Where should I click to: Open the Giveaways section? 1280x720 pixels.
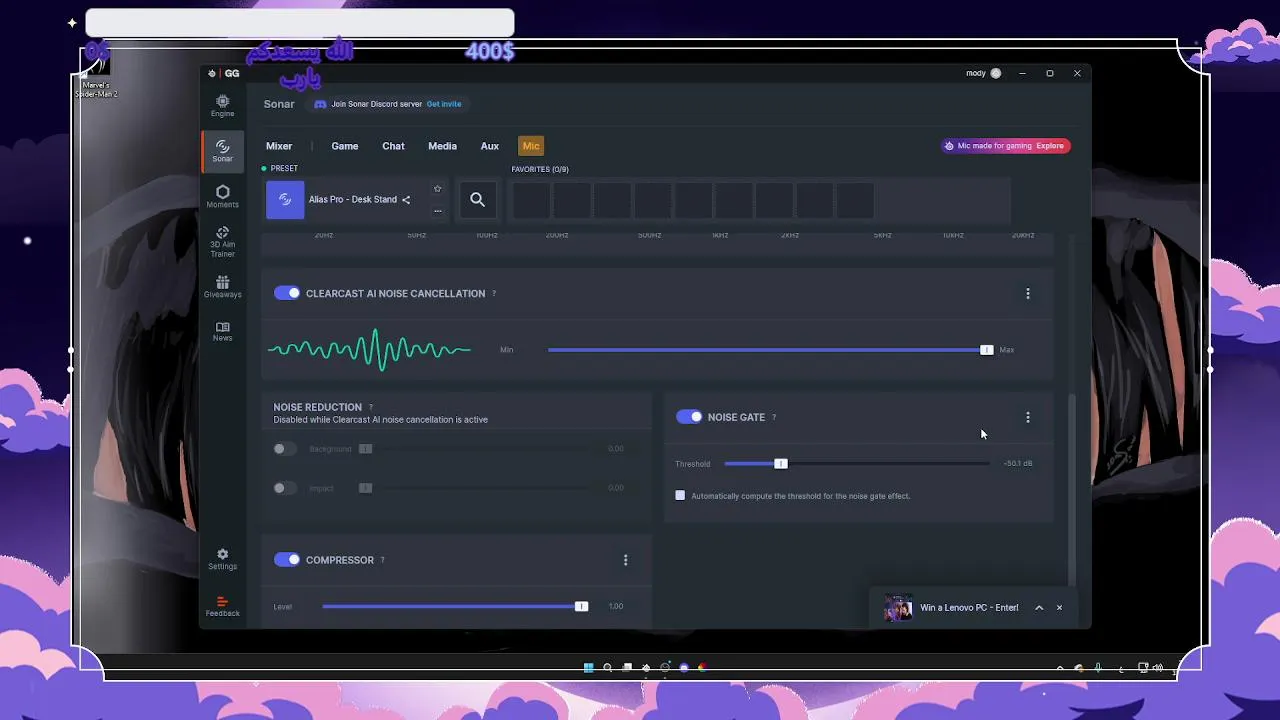coord(222,287)
